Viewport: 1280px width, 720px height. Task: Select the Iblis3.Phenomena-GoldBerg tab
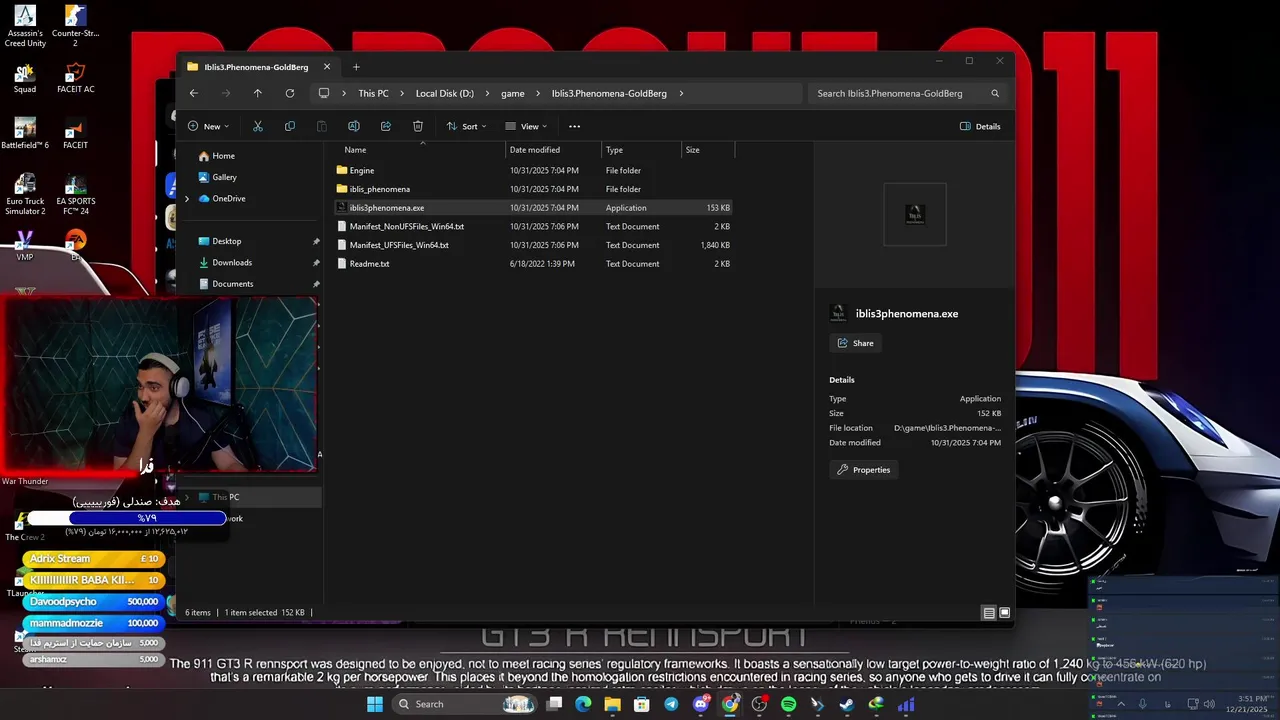[259, 67]
